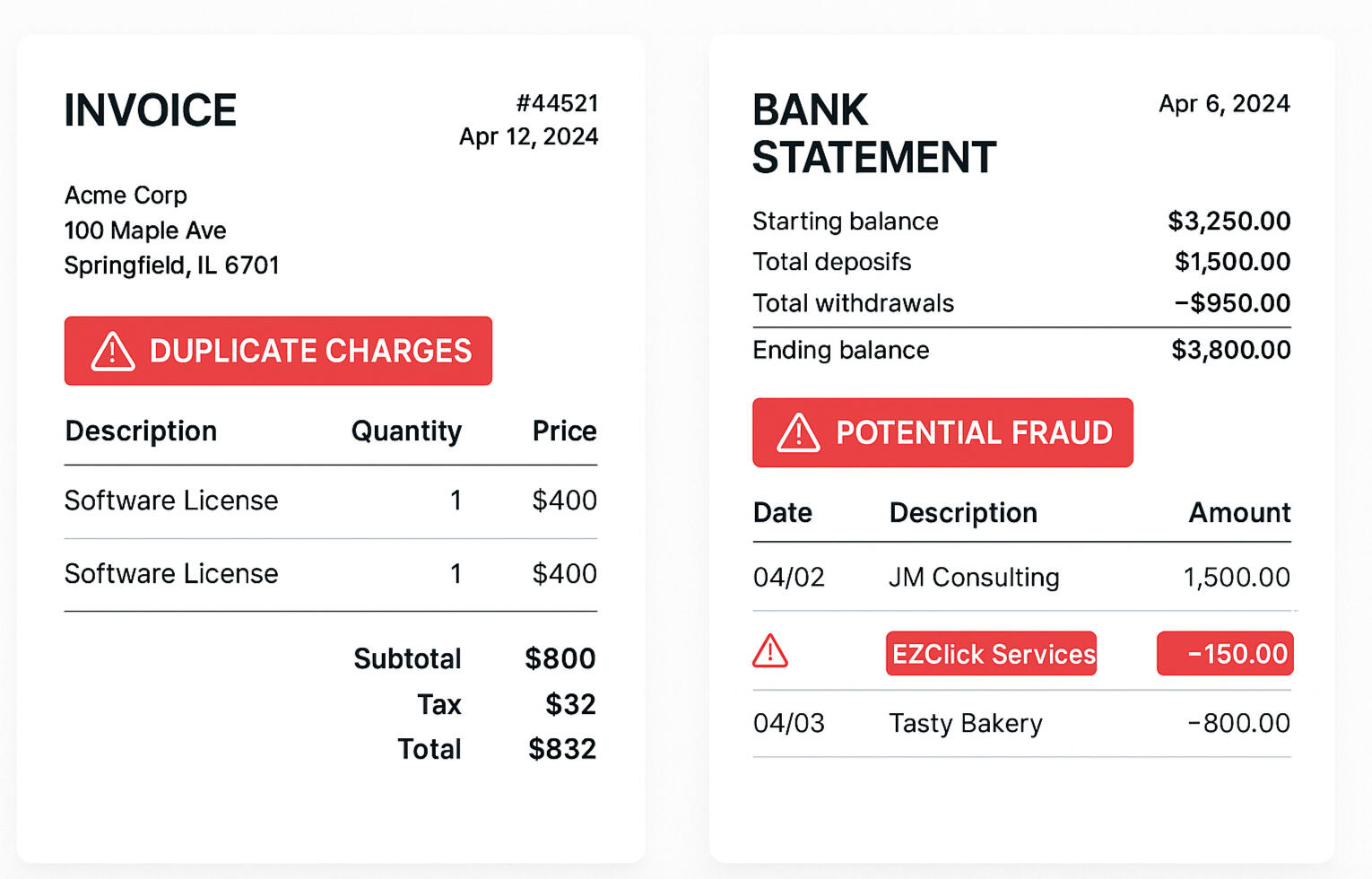The height and width of the screenshot is (879, 1372).
Task: Click the INVOICE heading
Action: pyautogui.click(x=151, y=111)
